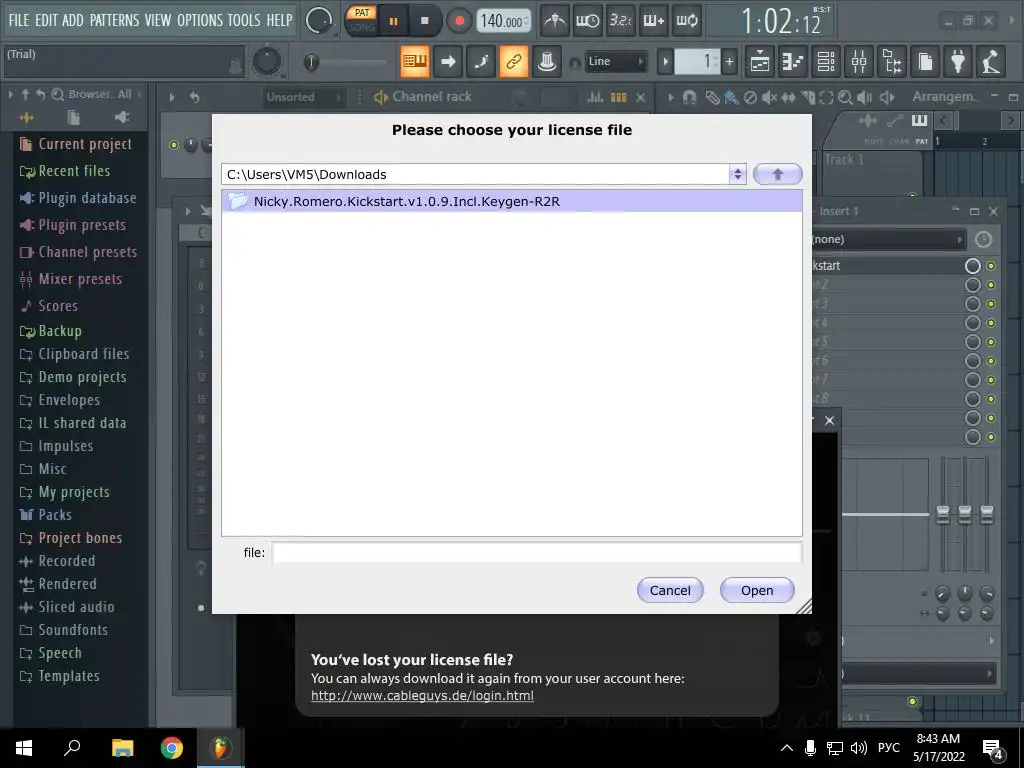This screenshot has height=768, width=1024.
Task: Open the Unsorted channel filter dropdown
Action: pos(303,97)
